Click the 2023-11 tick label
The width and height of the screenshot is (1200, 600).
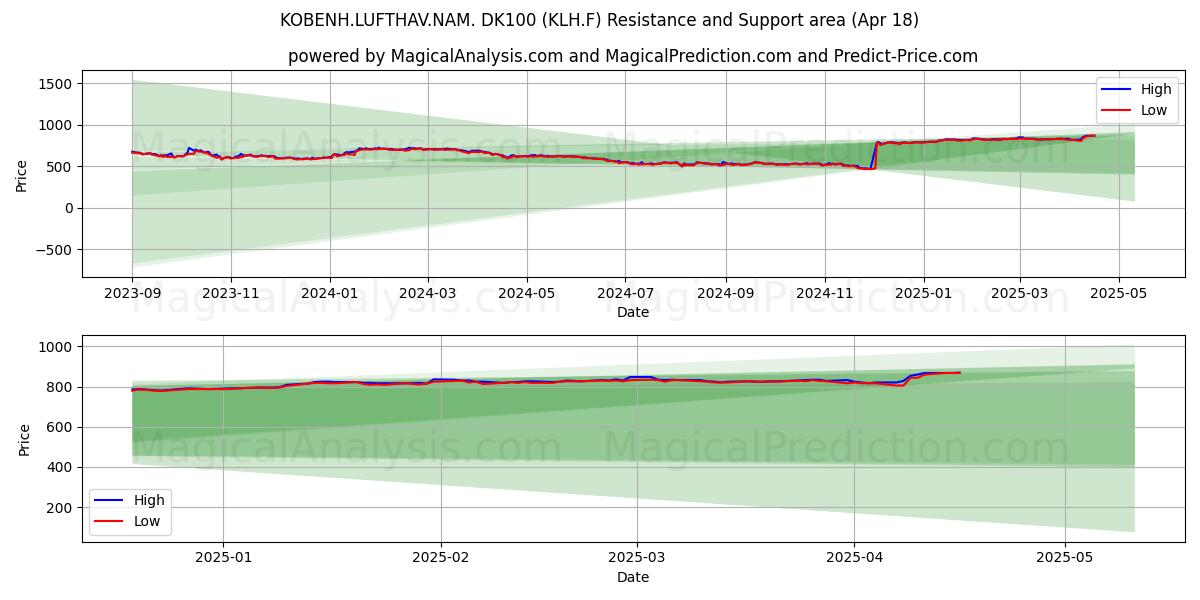pyautogui.click(x=231, y=294)
